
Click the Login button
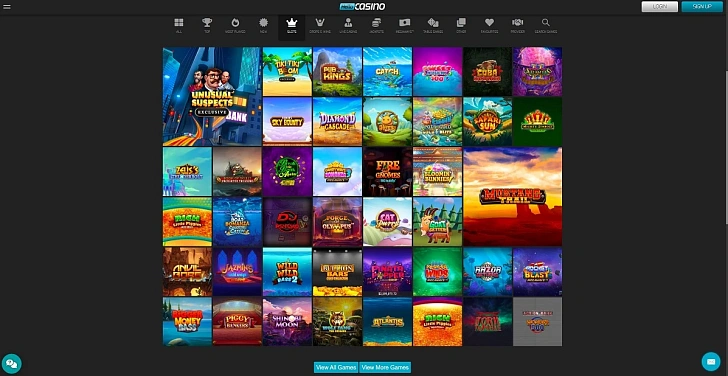click(660, 6)
